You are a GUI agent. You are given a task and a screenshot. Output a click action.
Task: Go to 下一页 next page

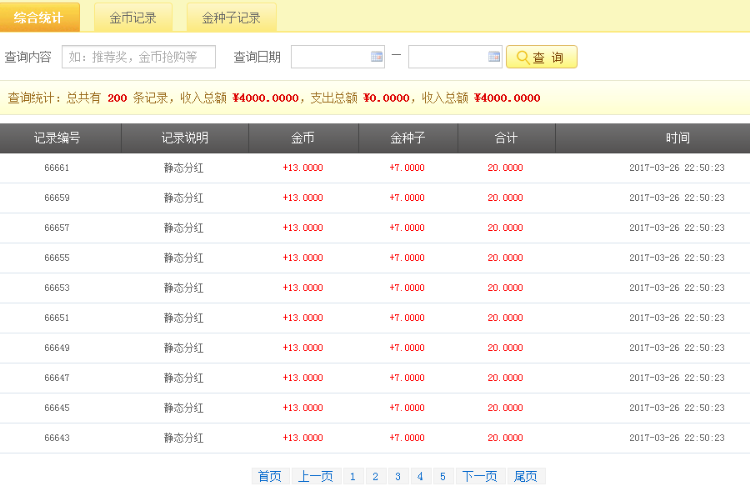pyautogui.click(x=480, y=476)
